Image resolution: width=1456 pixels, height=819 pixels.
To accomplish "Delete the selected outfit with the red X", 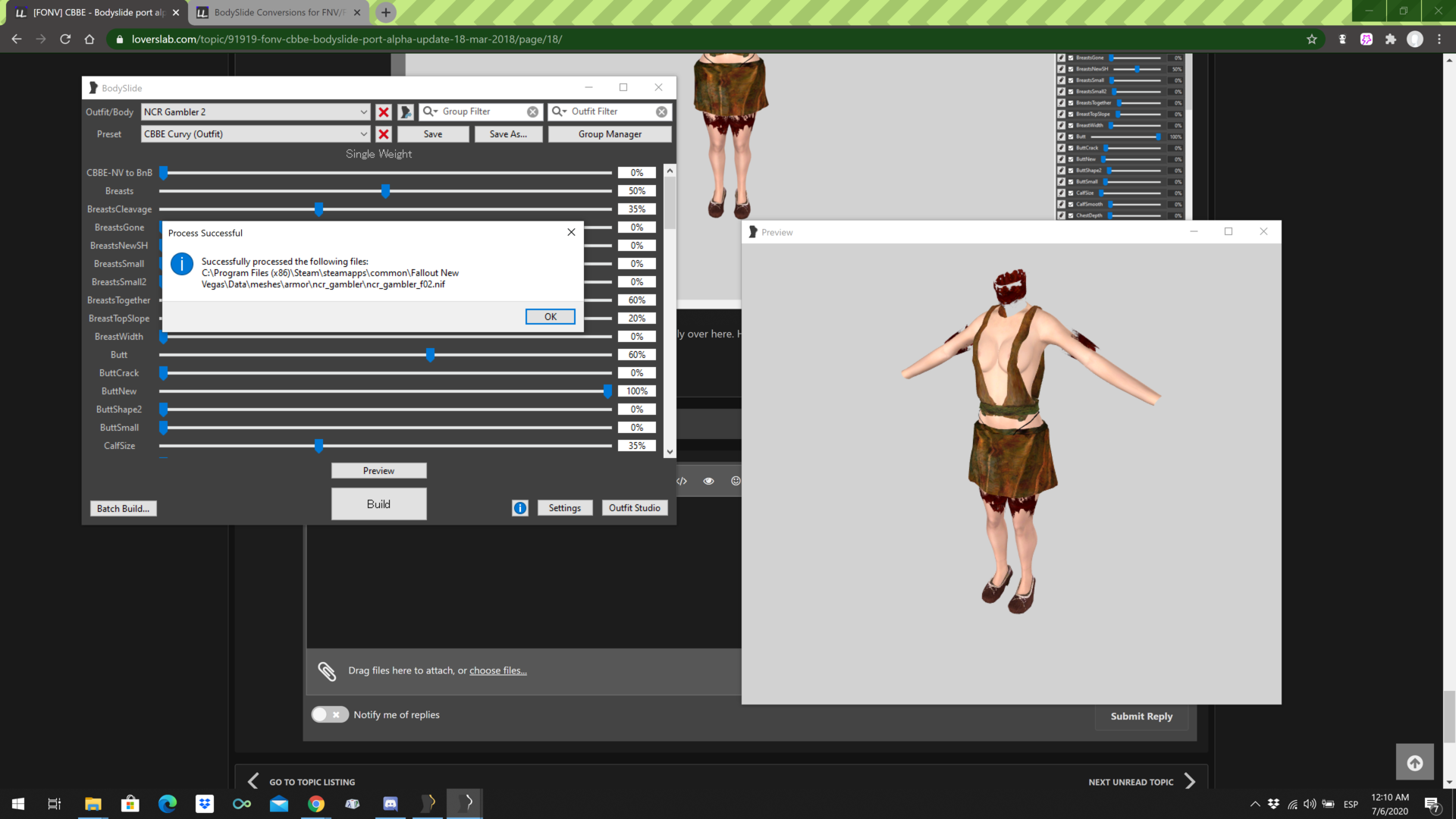I will click(384, 112).
